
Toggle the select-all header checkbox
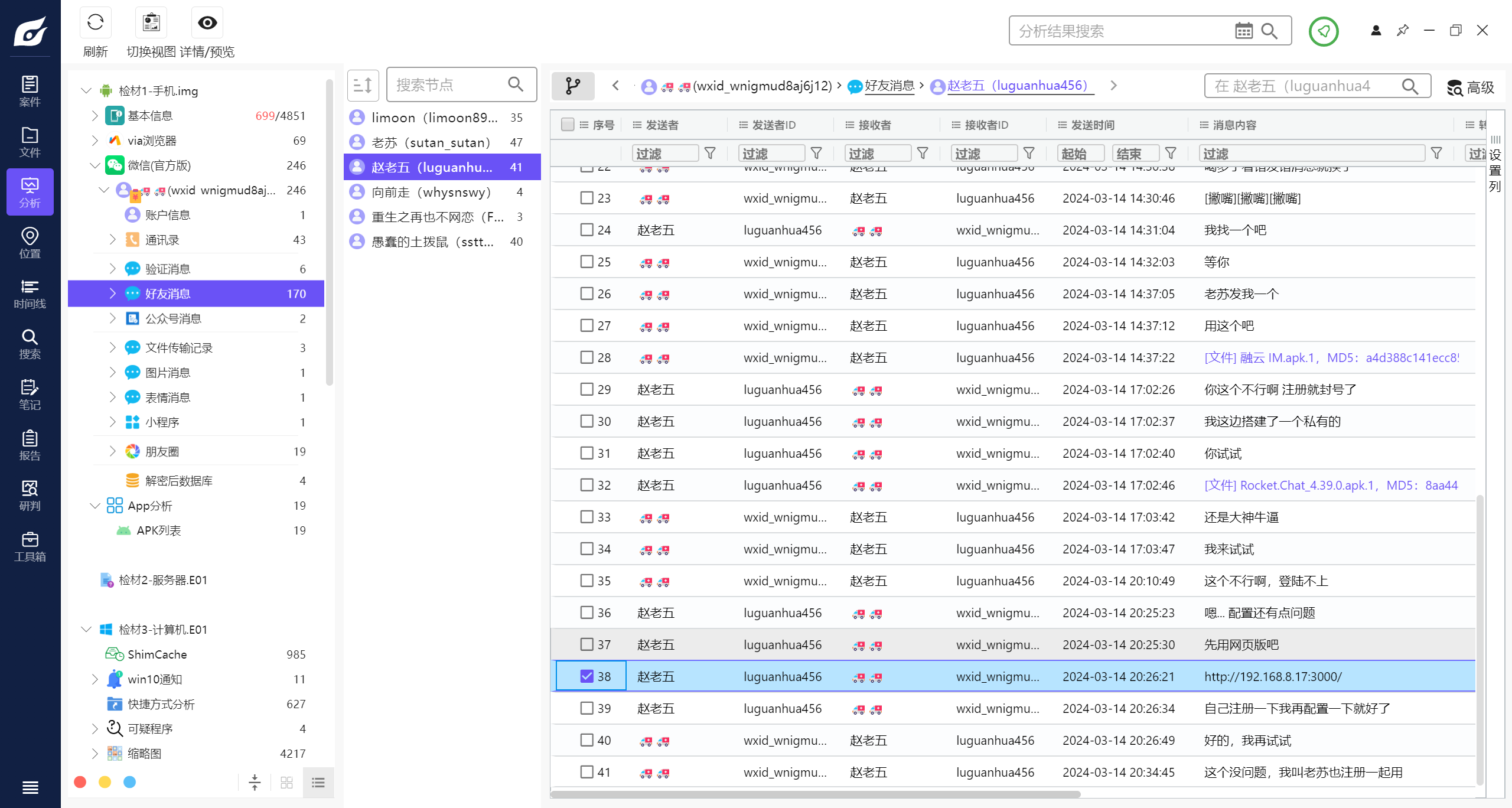[567, 125]
